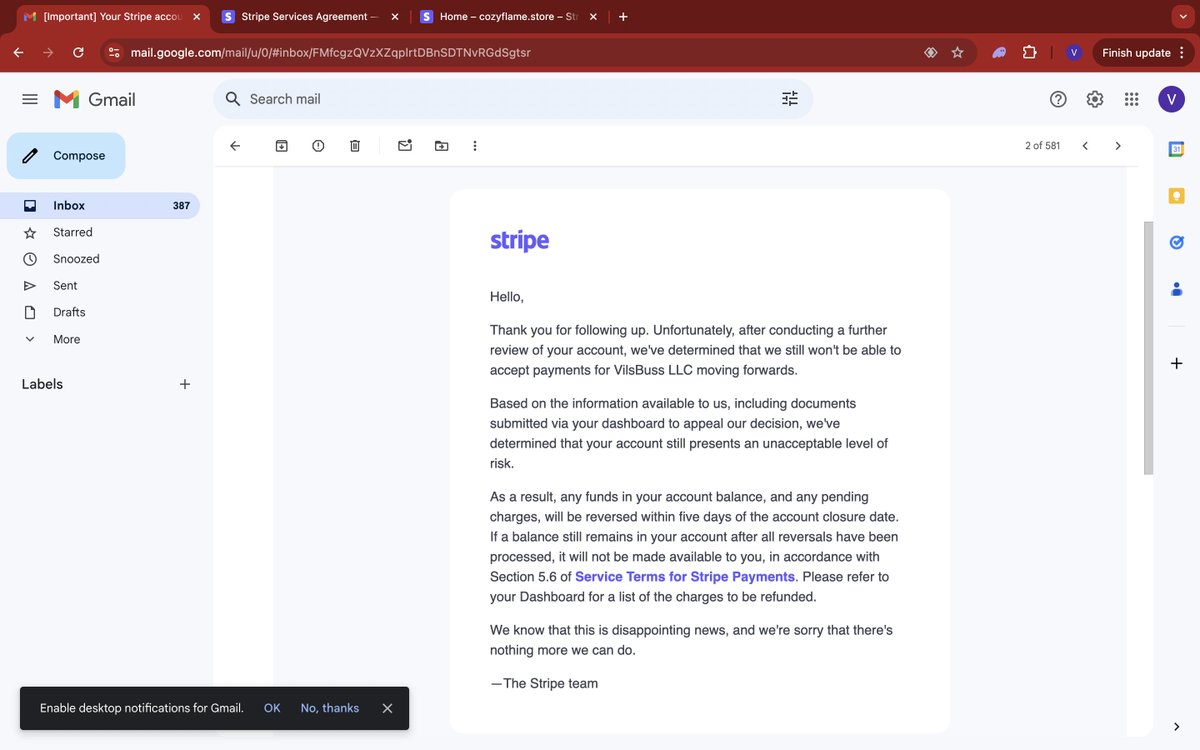
Task: Click the Finish update button
Action: click(x=1136, y=52)
